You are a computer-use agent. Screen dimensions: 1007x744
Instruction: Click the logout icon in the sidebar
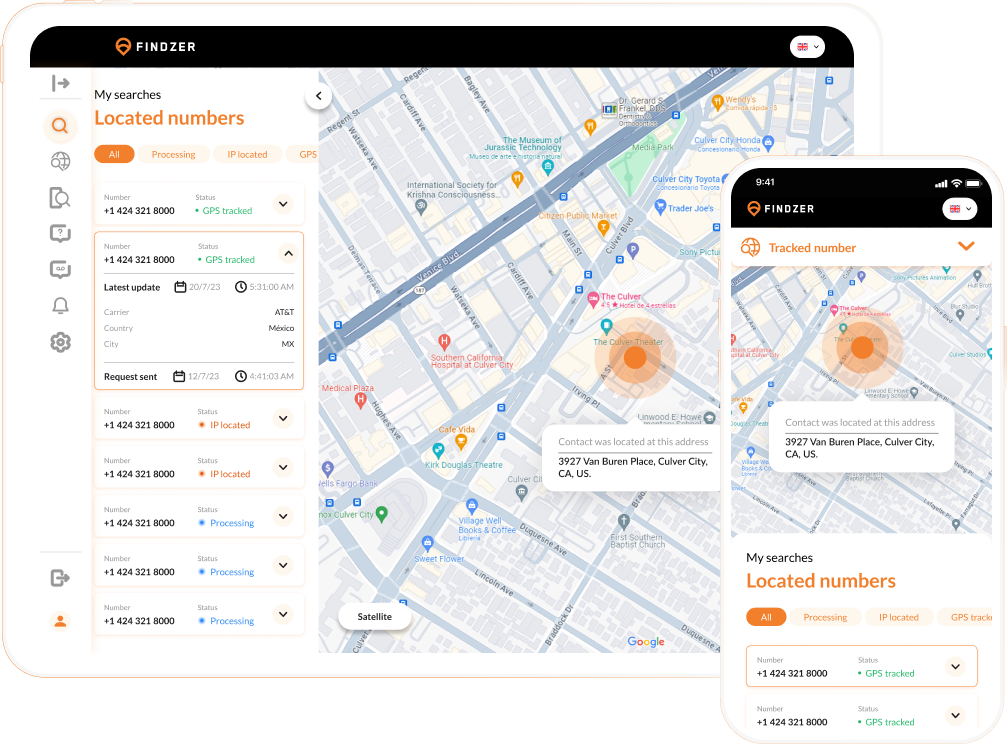click(x=60, y=578)
